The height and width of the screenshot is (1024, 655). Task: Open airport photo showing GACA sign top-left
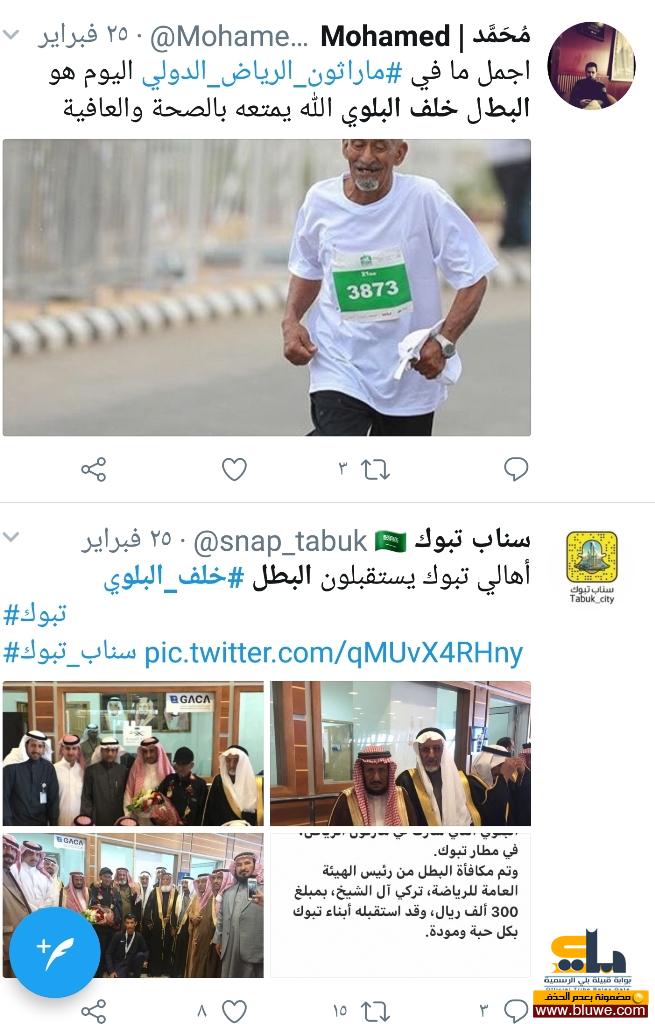[133, 754]
